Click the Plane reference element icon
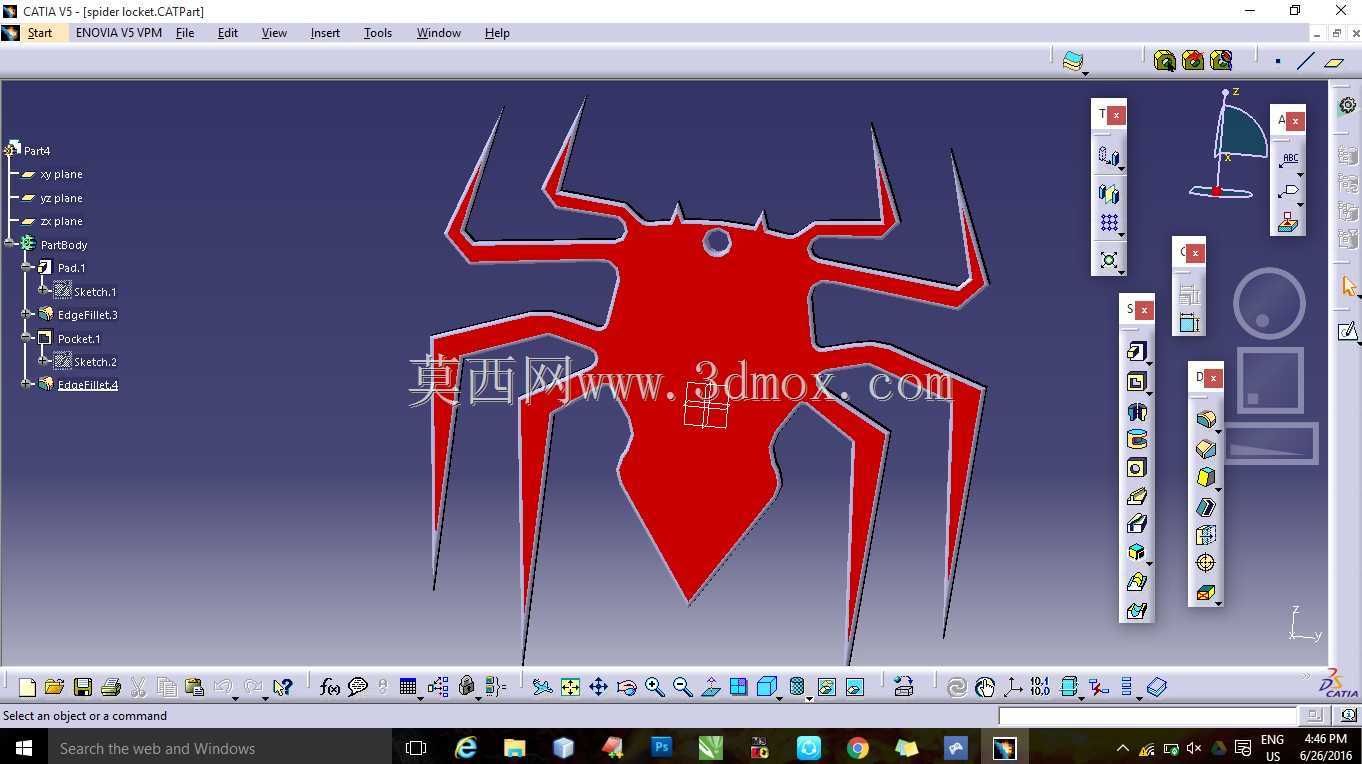This screenshot has width=1362, height=764. 1334,61
